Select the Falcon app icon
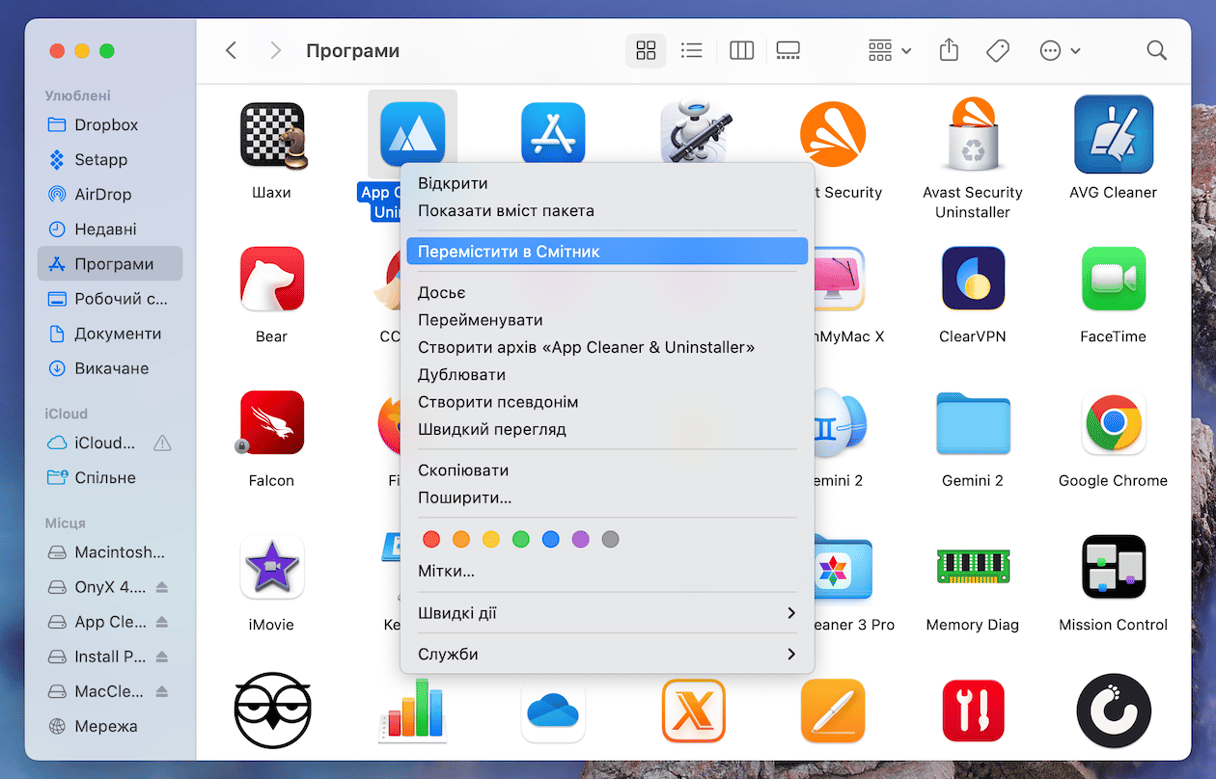The image size is (1216, 779). tap(272, 423)
